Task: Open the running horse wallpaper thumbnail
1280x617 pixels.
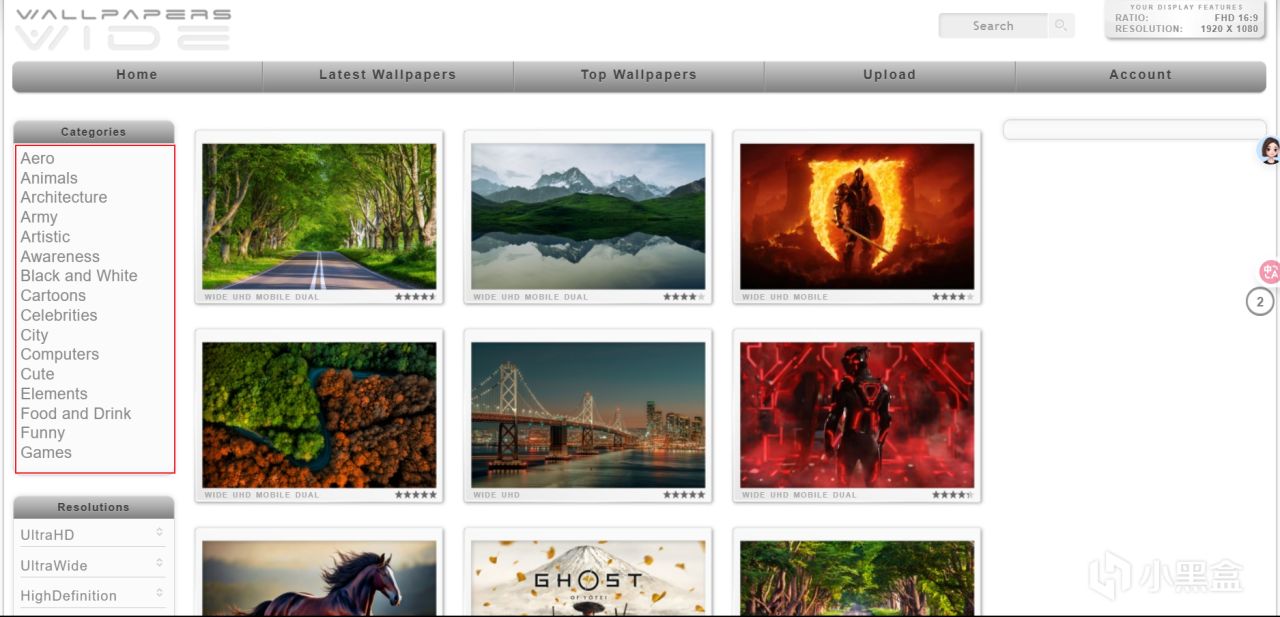Action: point(319,578)
